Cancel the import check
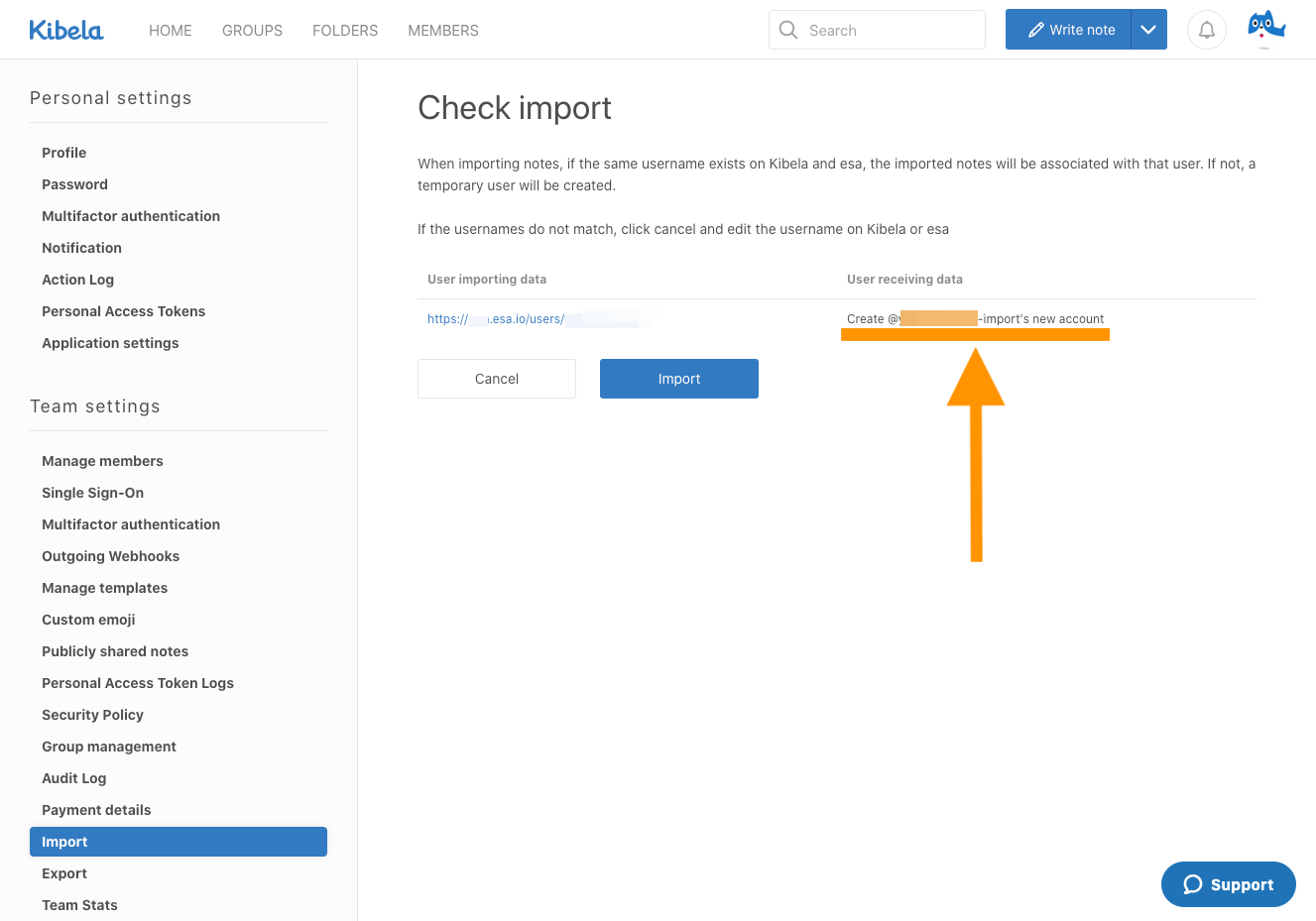 click(497, 379)
